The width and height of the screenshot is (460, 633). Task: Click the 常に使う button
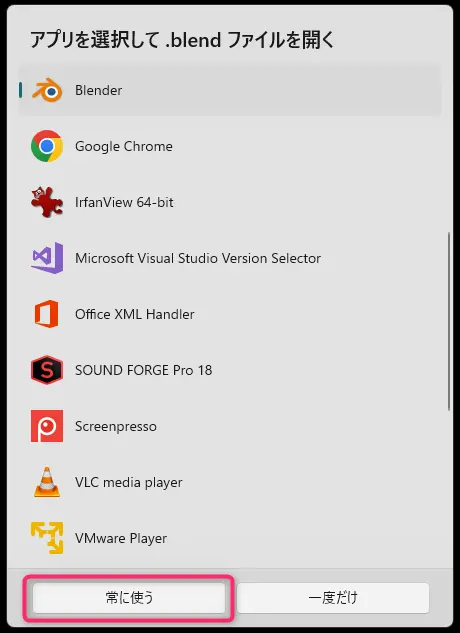129,597
